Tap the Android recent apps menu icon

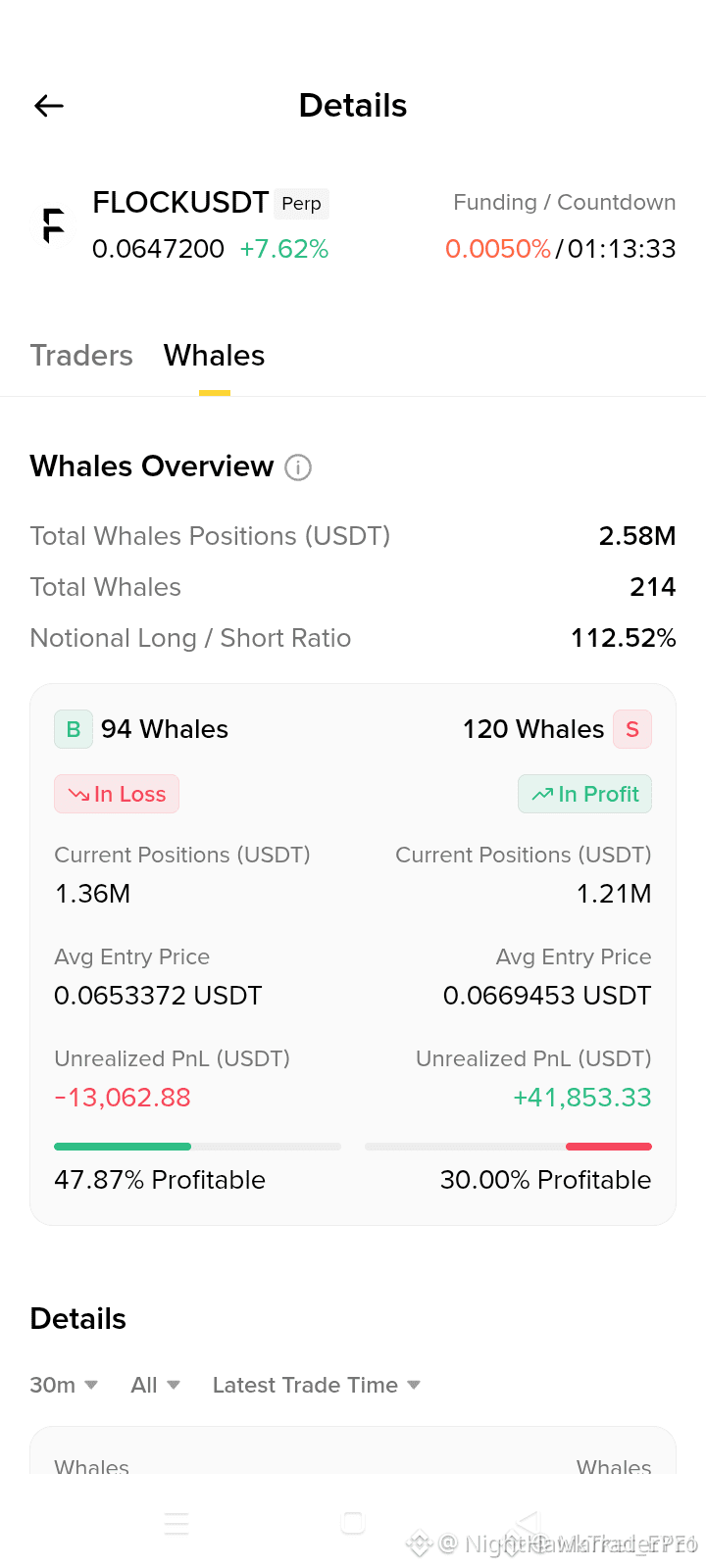coord(176,1523)
